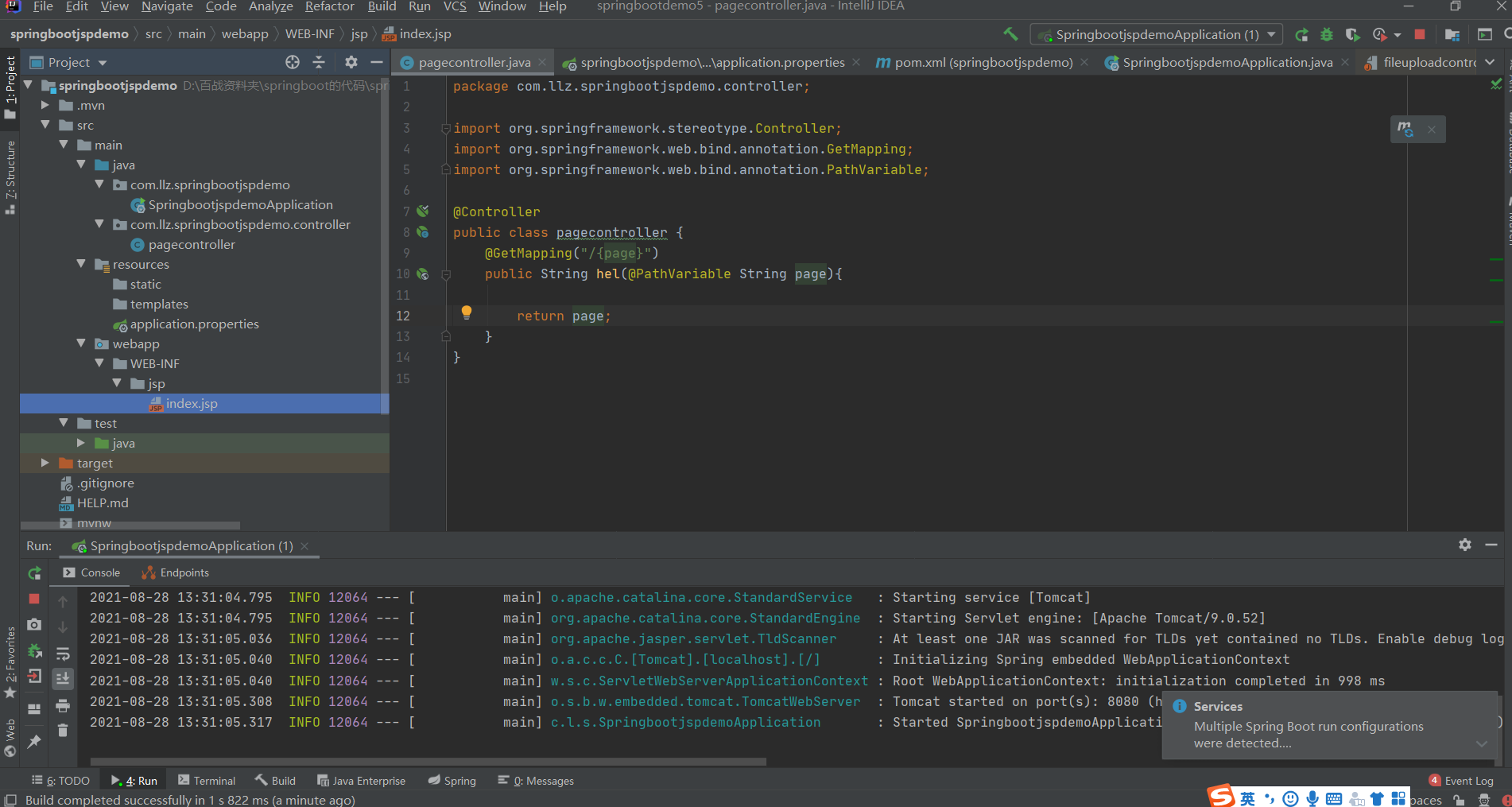Collapse the test folder
Viewport: 1512px width, 807px height.
click(x=64, y=423)
